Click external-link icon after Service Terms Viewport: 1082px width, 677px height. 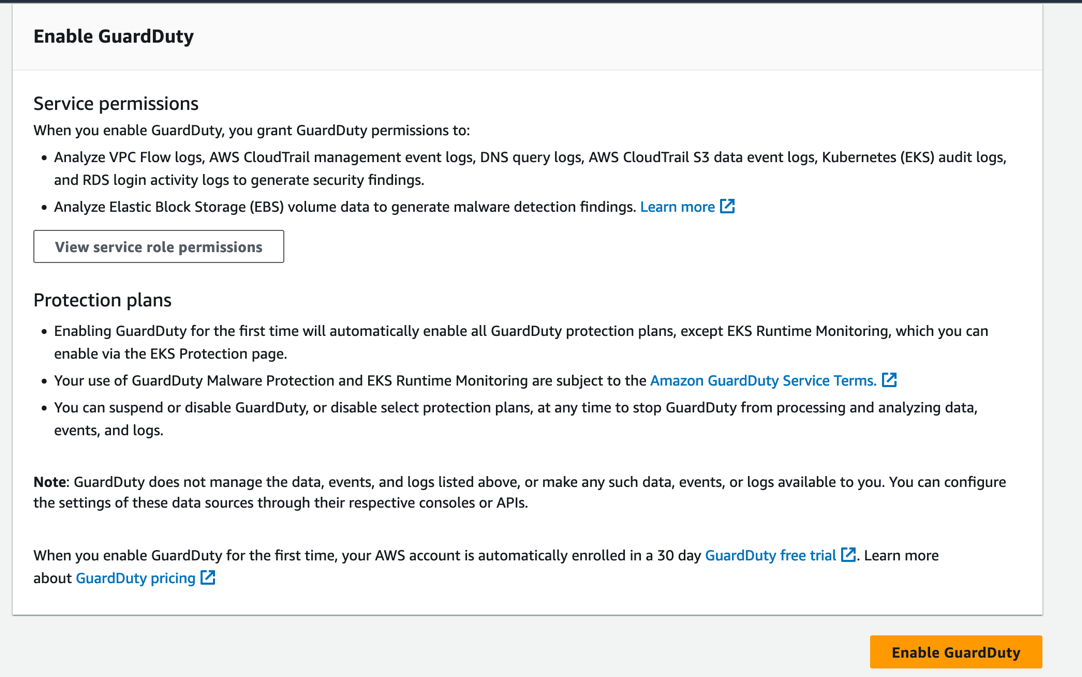click(889, 380)
